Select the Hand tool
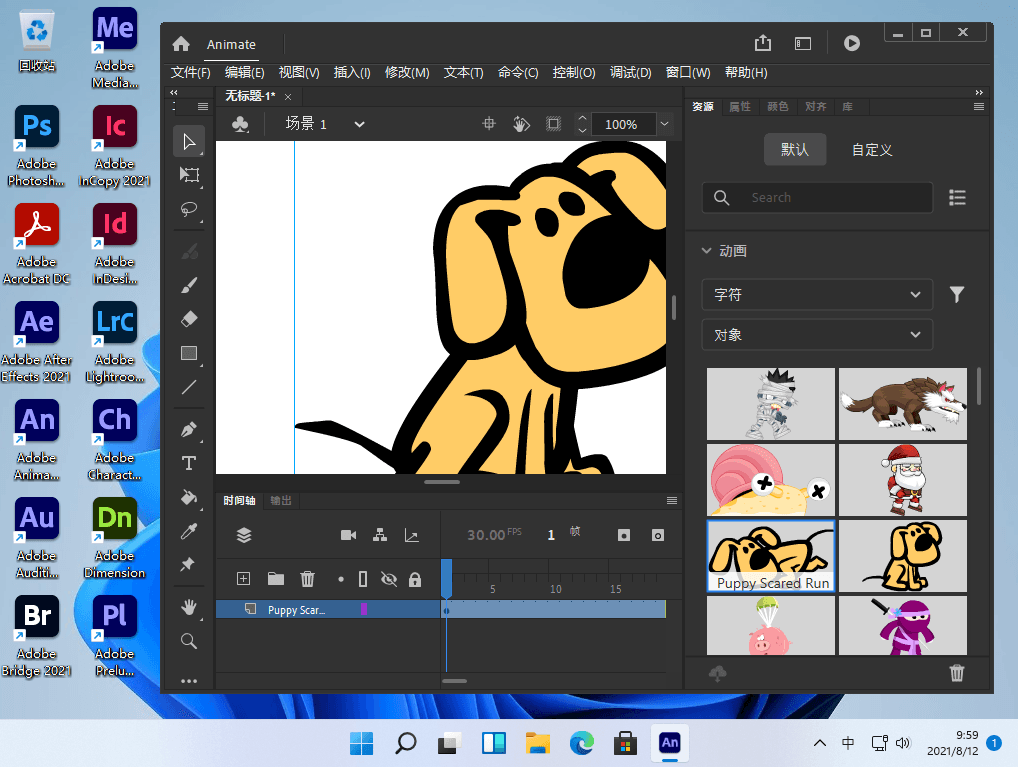 189,607
